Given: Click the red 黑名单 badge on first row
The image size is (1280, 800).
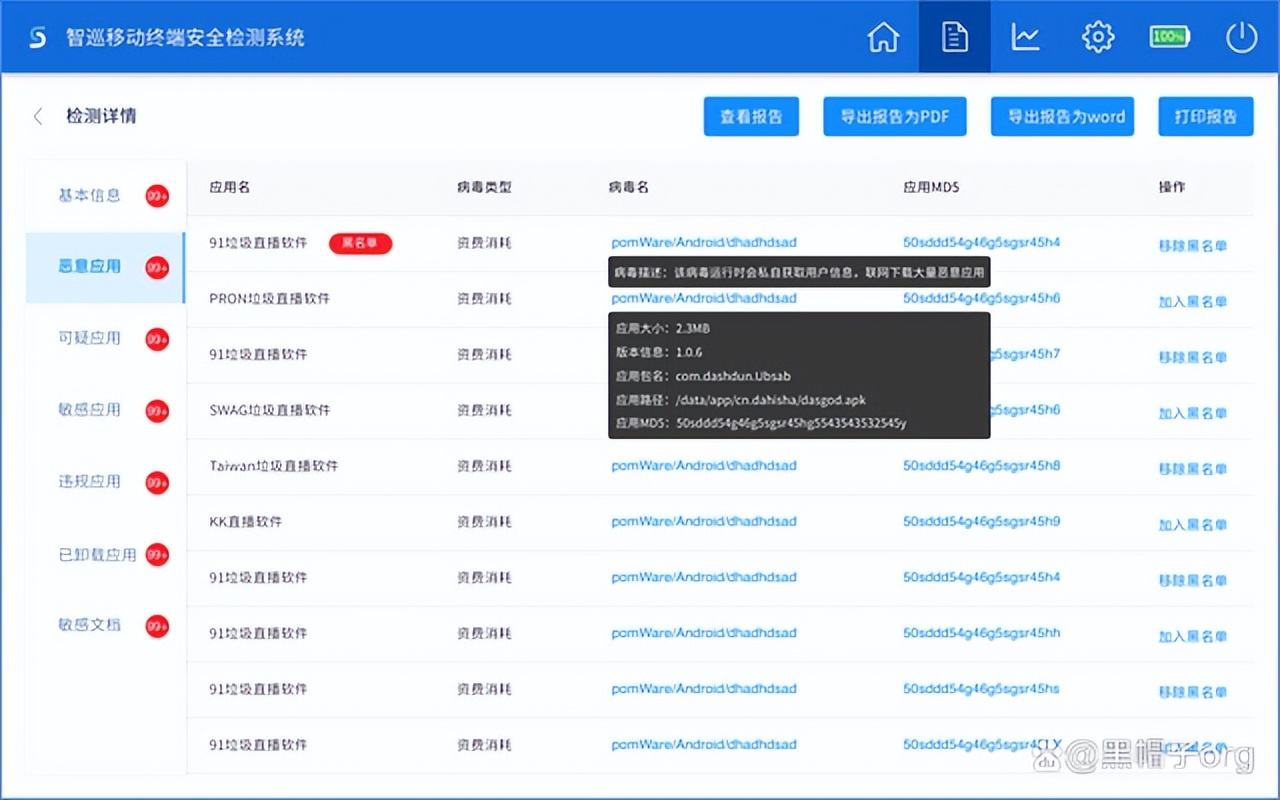Looking at the screenshot, I should click(x=360, y=243).
